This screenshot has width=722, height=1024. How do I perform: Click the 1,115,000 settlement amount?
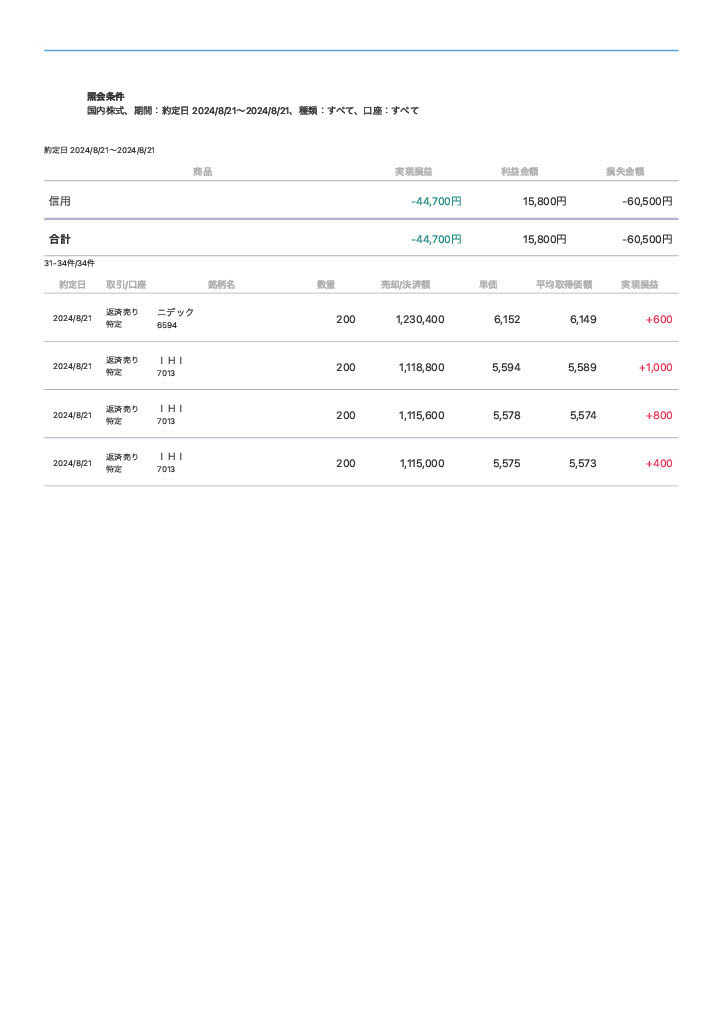[x=422, y=464]
